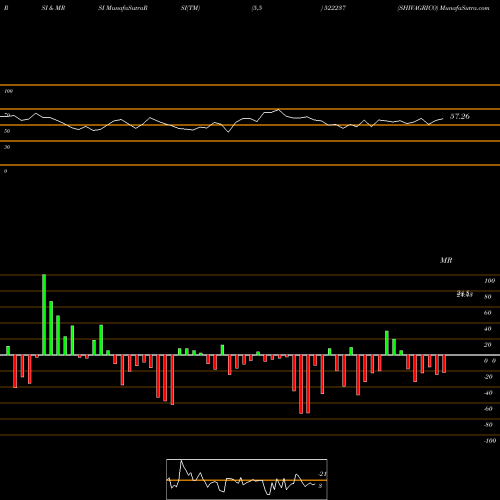Click the -21 label in mini chart
The width and height of the screenshot is (500, 500).
click(x=322, y=474)
